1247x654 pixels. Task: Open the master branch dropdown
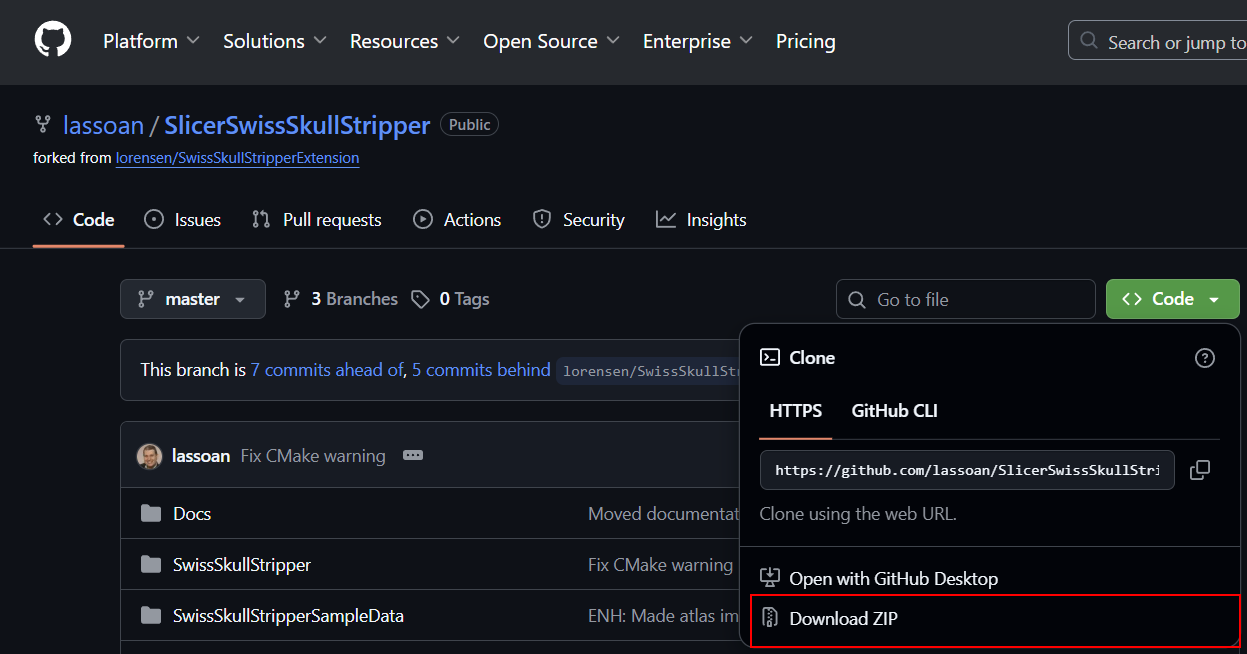[x=193, y=299]
